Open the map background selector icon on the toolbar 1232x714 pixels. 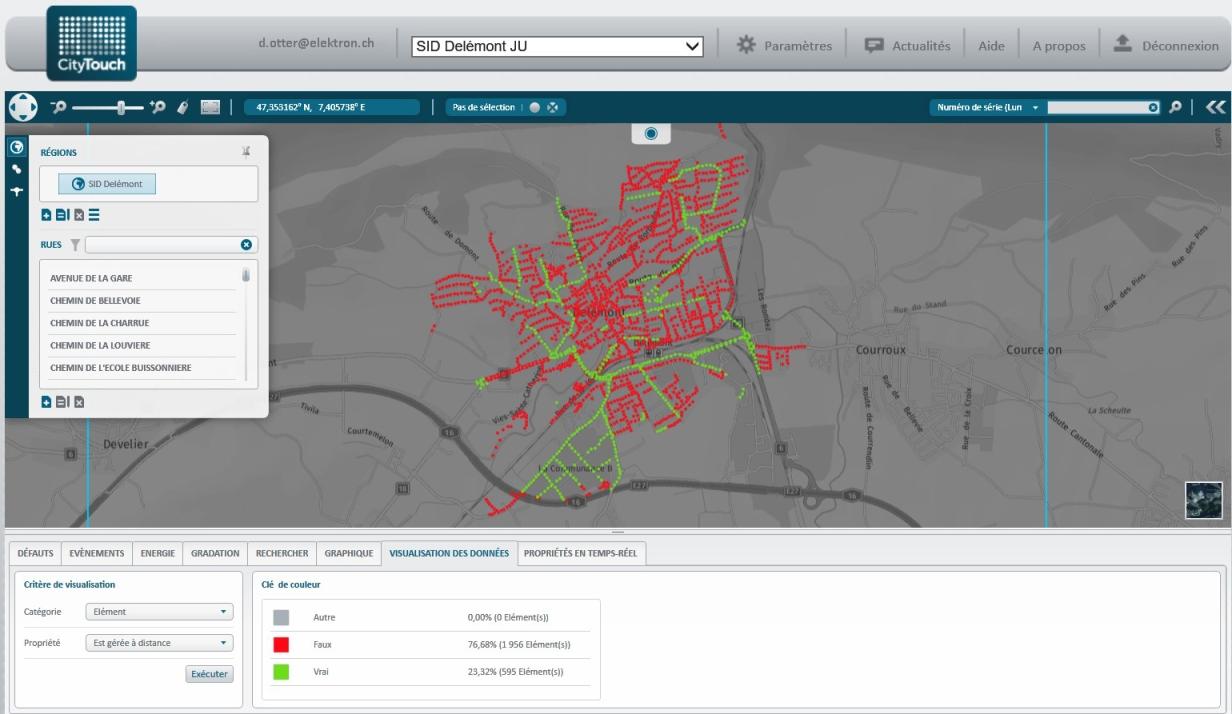(207, 106)
